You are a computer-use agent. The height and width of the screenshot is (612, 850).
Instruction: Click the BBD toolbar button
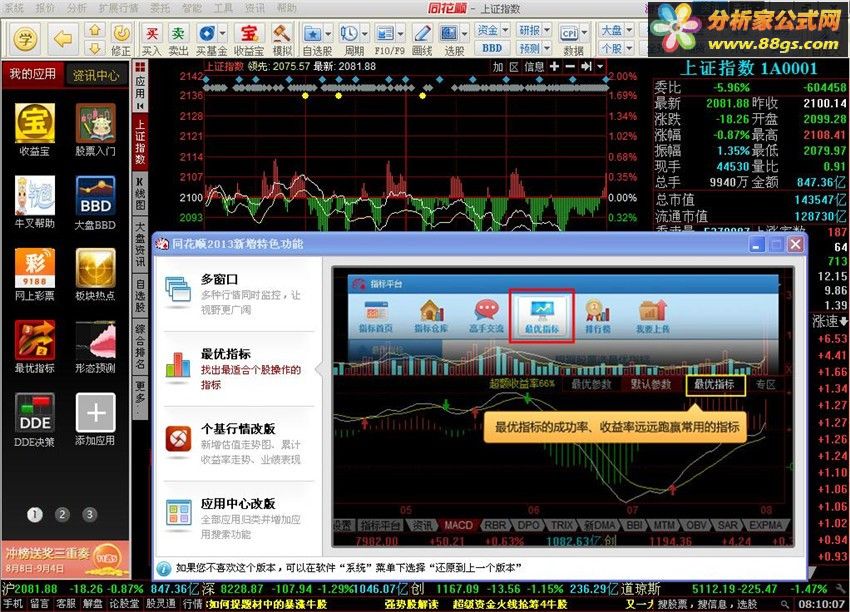[492, 48]
